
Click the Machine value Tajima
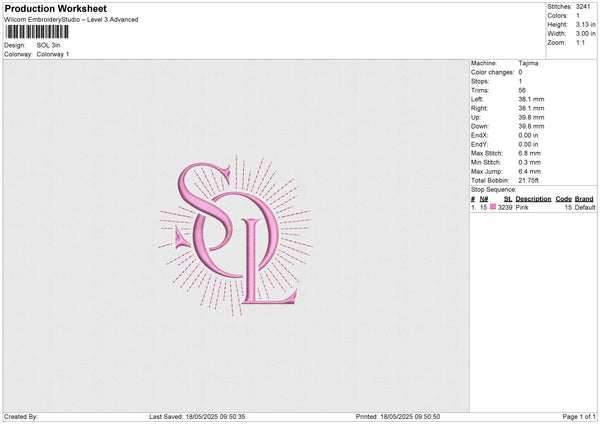(528, 64)
